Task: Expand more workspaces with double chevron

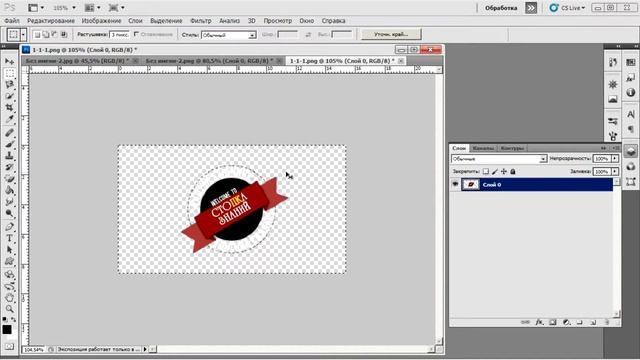Action: (x=531, y=8)
